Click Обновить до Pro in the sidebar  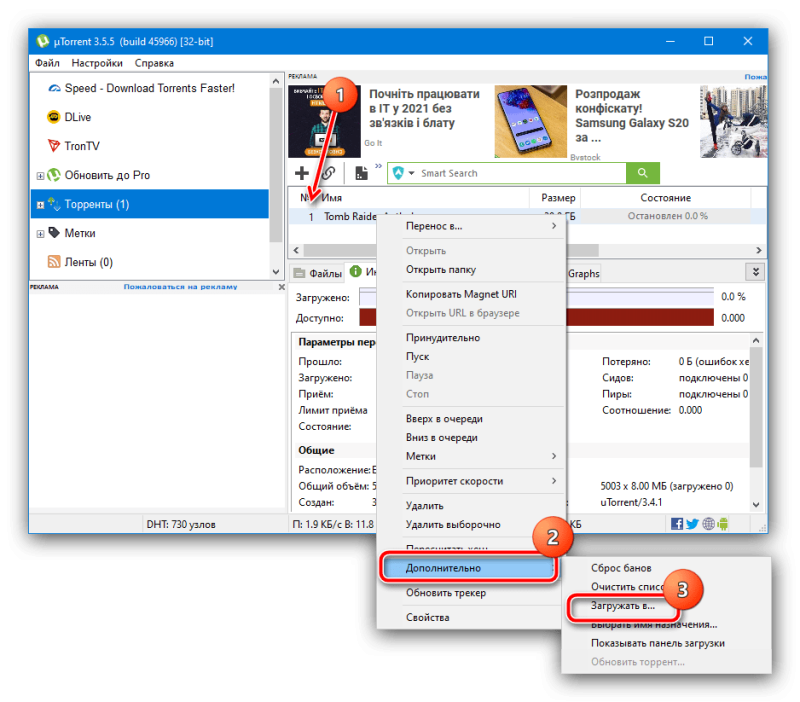click(107, 176)
